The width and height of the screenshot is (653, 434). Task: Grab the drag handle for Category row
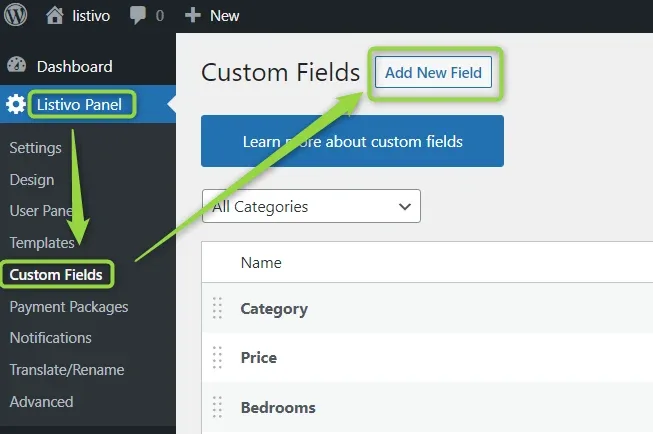[x=217, y=308]
